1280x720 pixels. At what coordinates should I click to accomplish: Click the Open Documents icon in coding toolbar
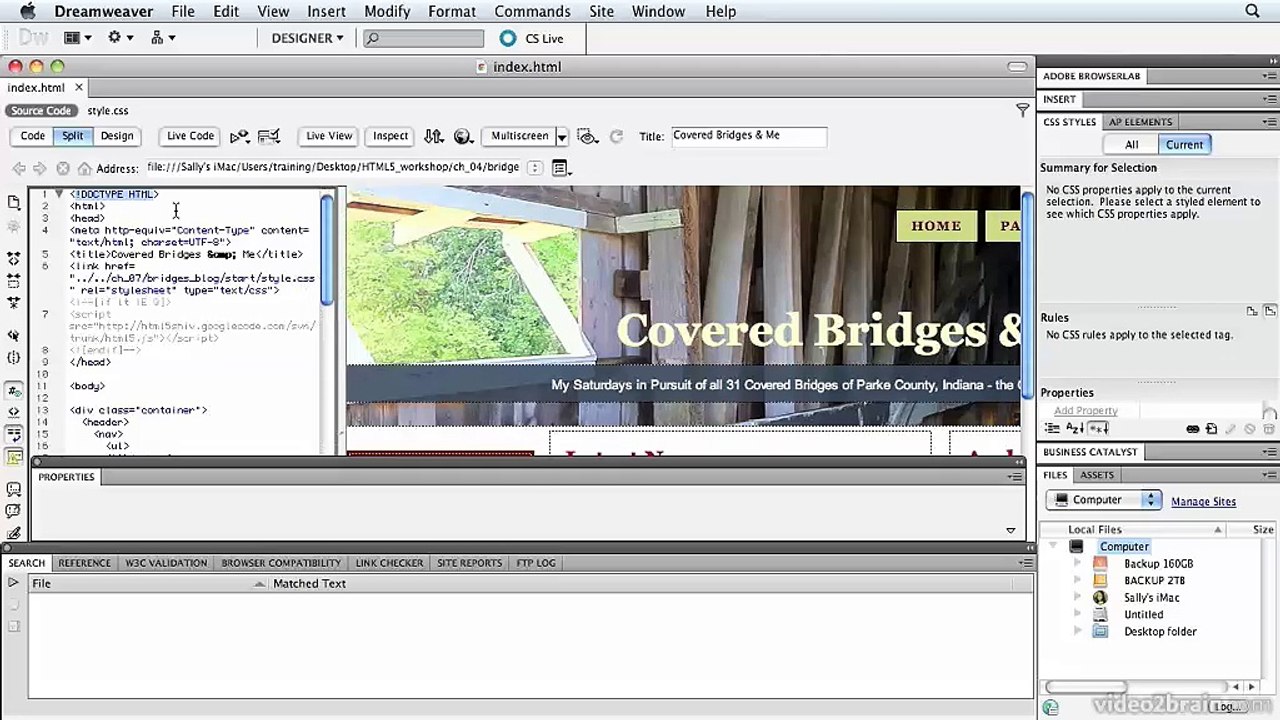(14, 202)
